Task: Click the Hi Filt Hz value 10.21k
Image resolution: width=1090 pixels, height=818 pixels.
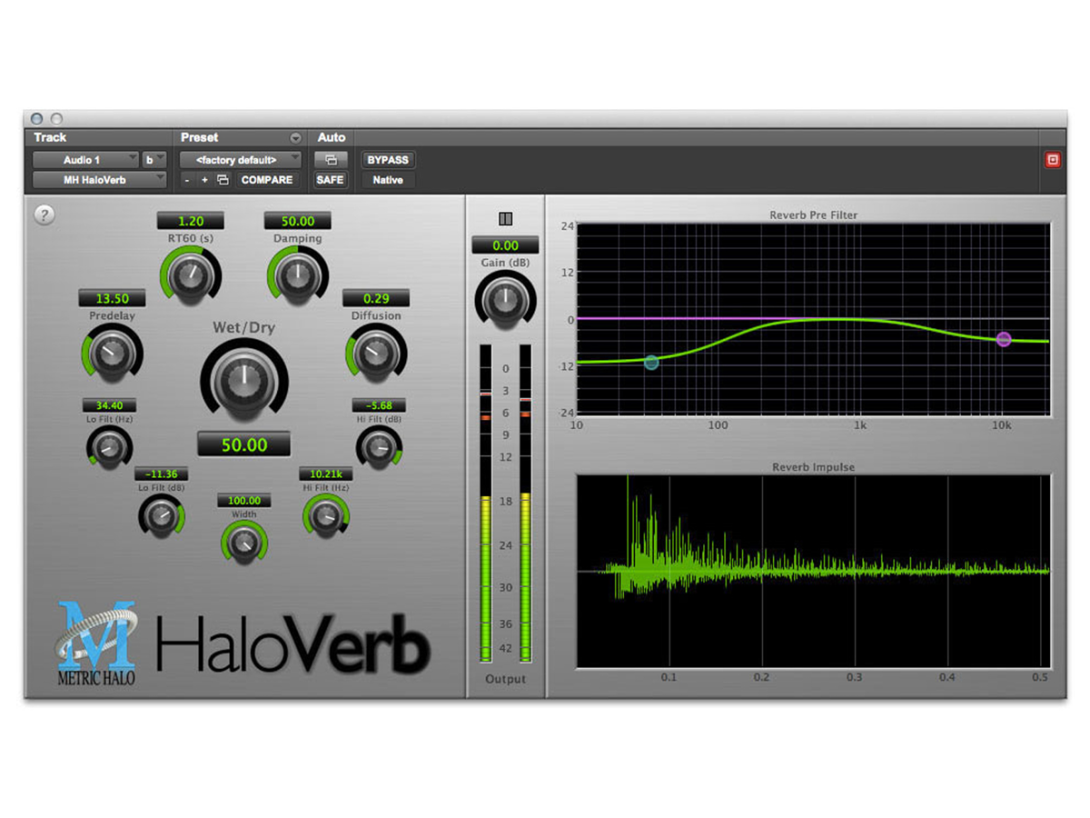Action: pyautogui.click(x=326, y=474)
